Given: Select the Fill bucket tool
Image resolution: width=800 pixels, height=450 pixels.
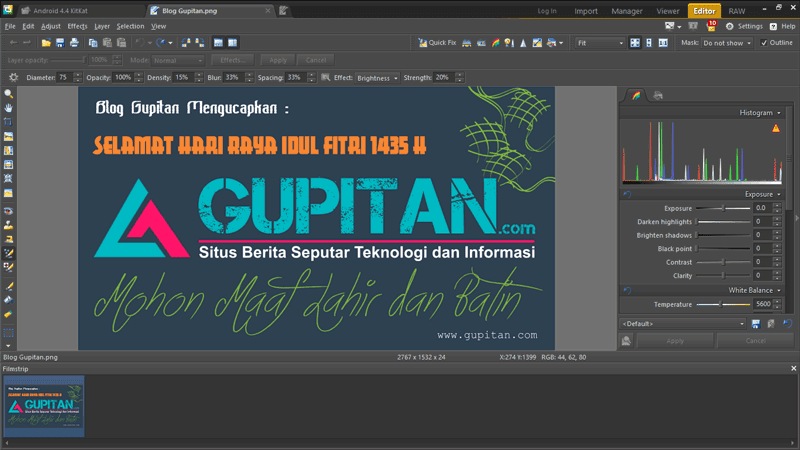Looking at the screenshot, I should pos(9,300).
